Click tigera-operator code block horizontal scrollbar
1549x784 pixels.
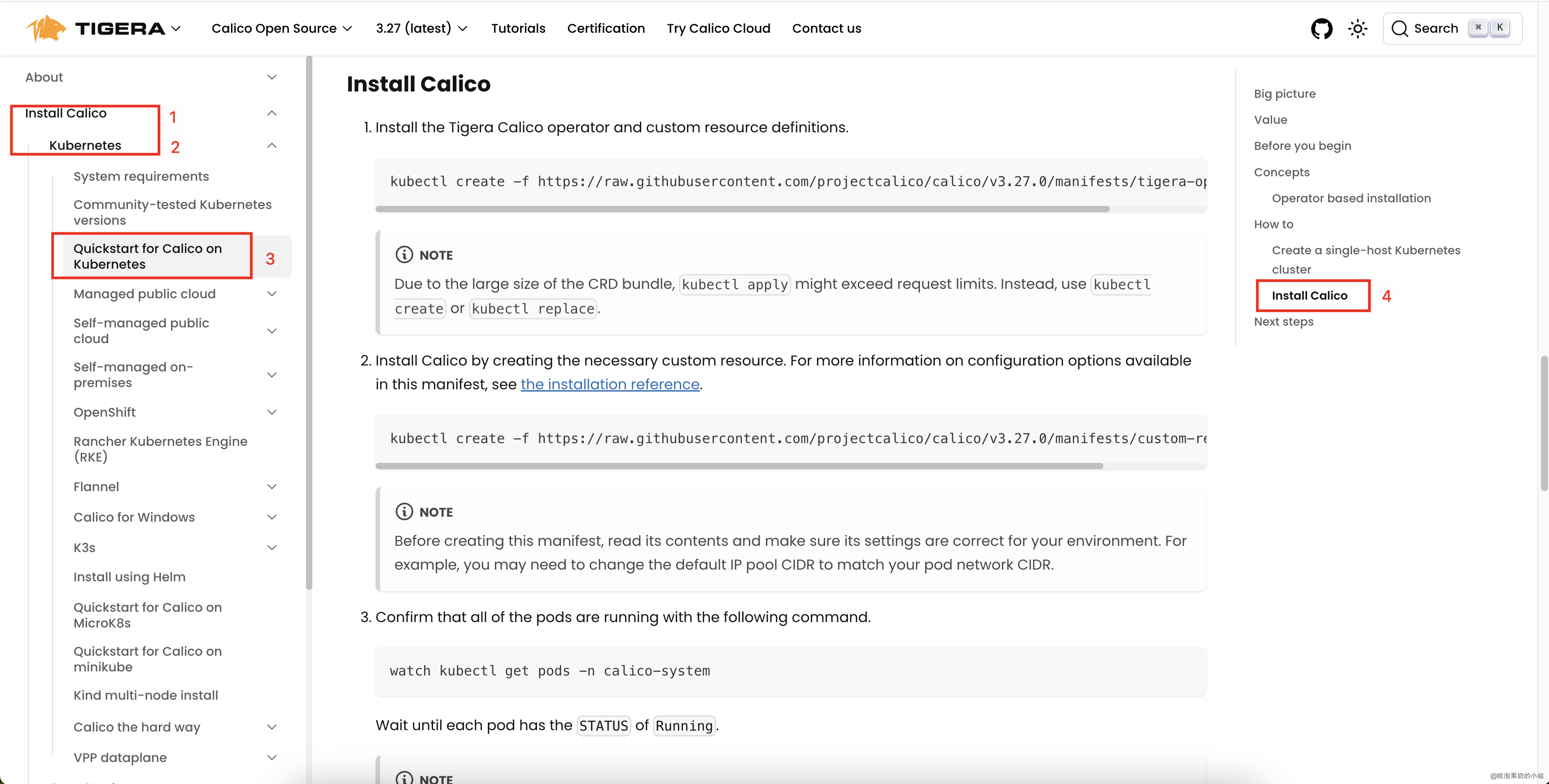click(x=742, y=209)
